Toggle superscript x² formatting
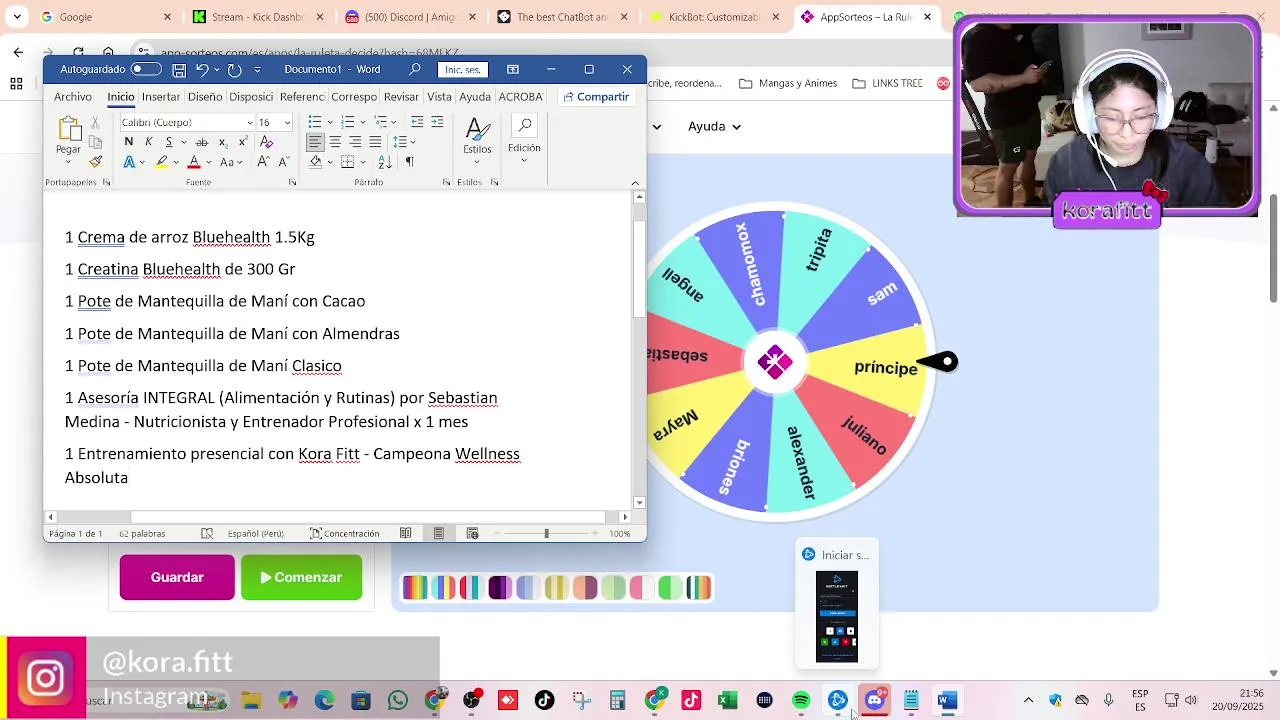Viewport: 1280px width, 720px height. tap(242, 142)
